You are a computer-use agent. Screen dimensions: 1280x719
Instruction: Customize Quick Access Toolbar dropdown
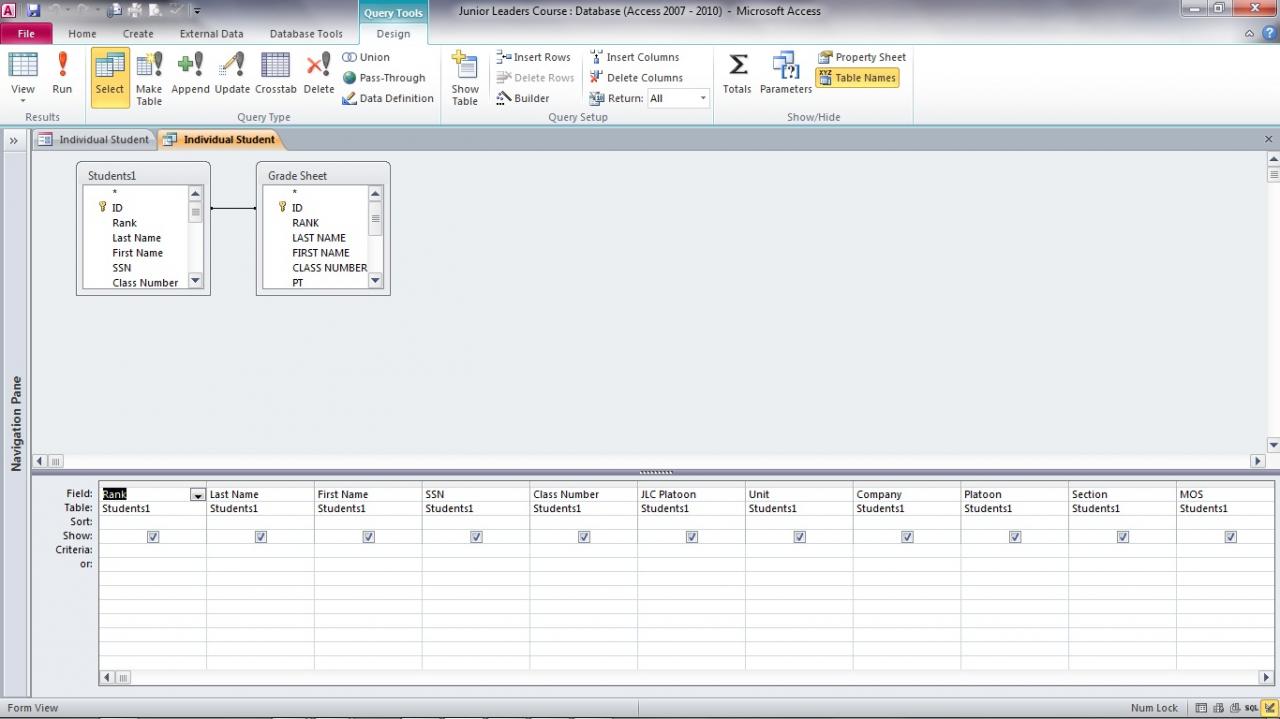click(197, 11)
